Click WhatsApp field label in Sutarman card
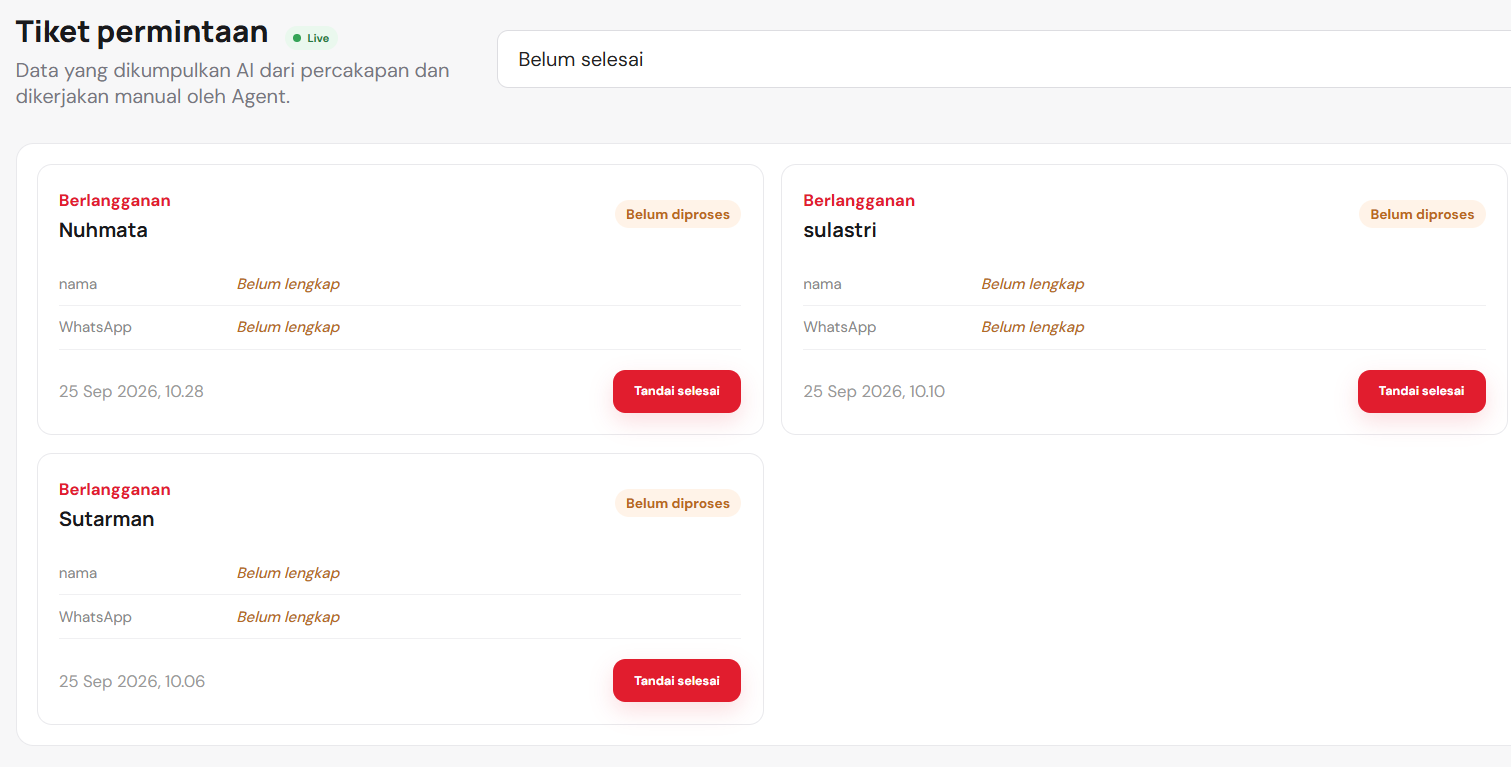The image size is (1511, 767). tap(95, 617)
